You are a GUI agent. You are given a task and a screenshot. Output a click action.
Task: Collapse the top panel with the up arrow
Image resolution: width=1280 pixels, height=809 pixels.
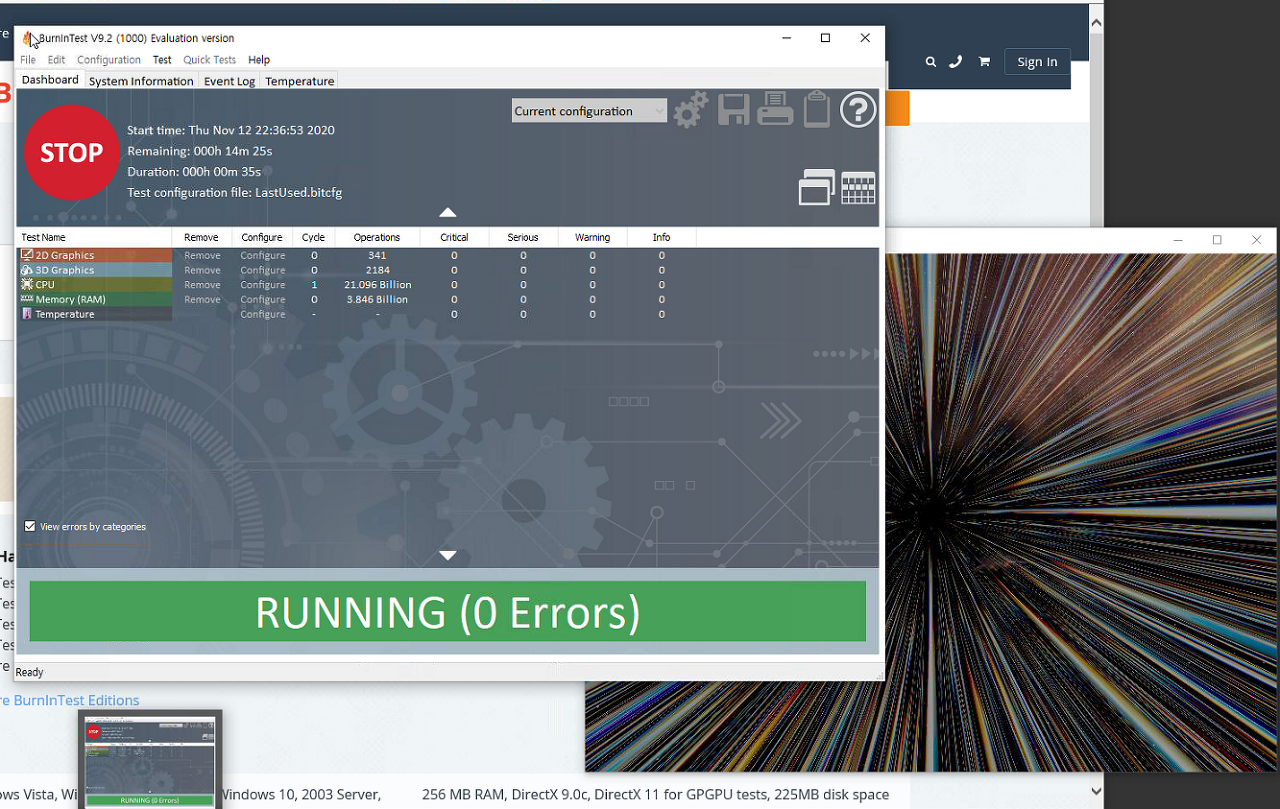[x=448, y=212]
